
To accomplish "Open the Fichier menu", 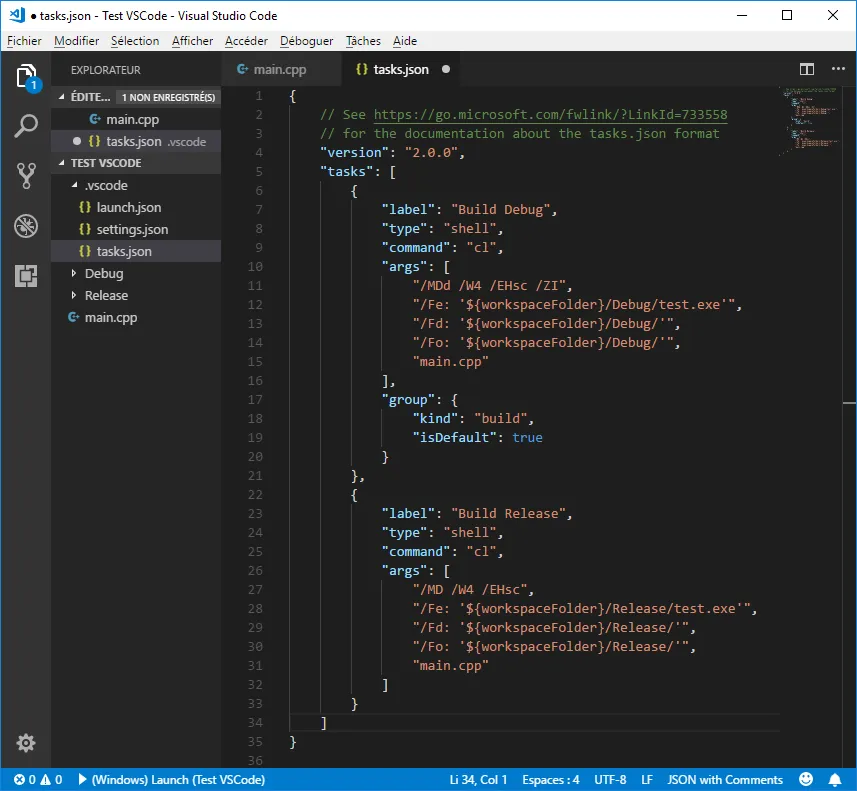I will [24, 41].
